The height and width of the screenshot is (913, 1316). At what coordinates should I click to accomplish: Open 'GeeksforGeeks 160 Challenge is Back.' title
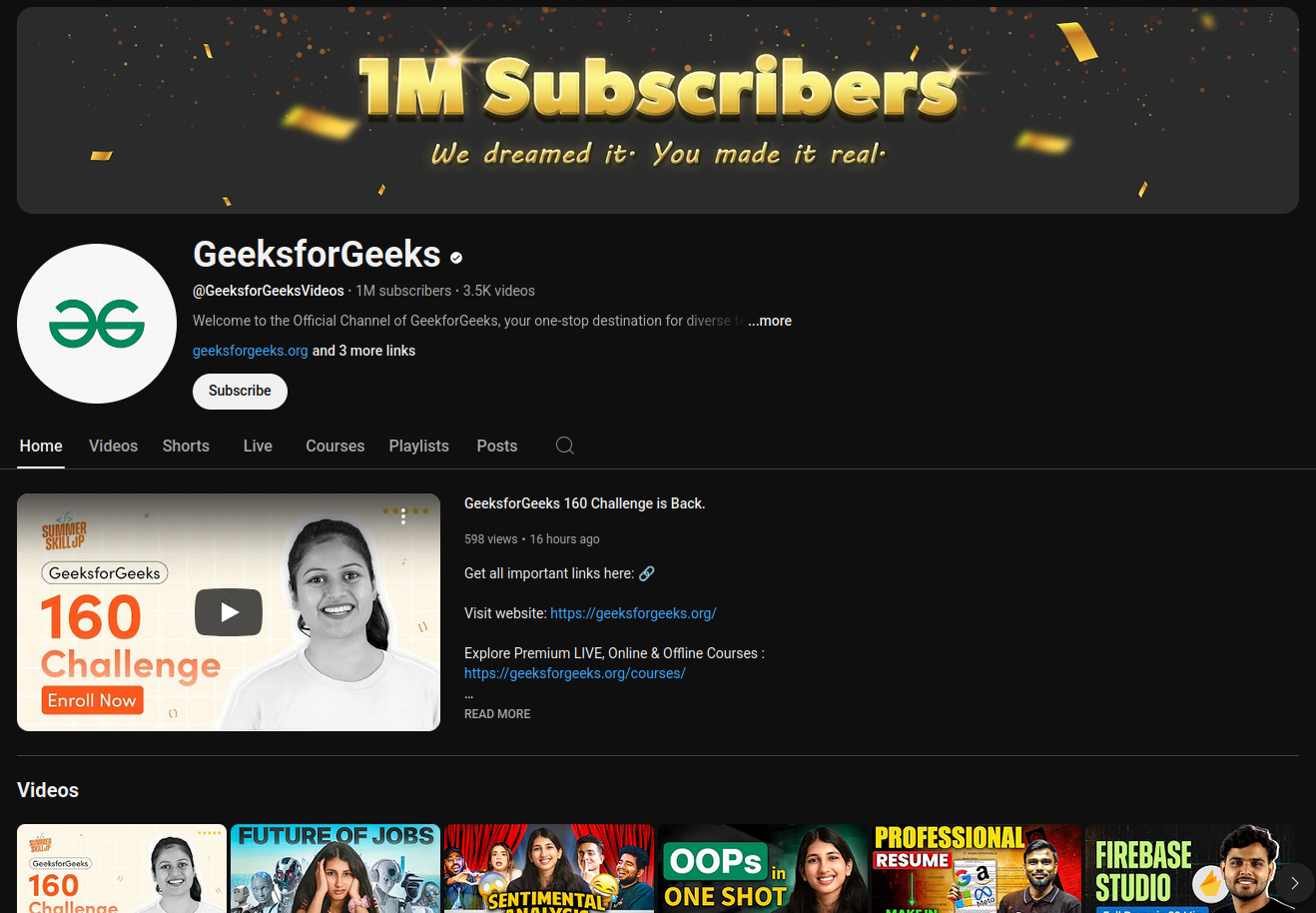click(584, 503)
